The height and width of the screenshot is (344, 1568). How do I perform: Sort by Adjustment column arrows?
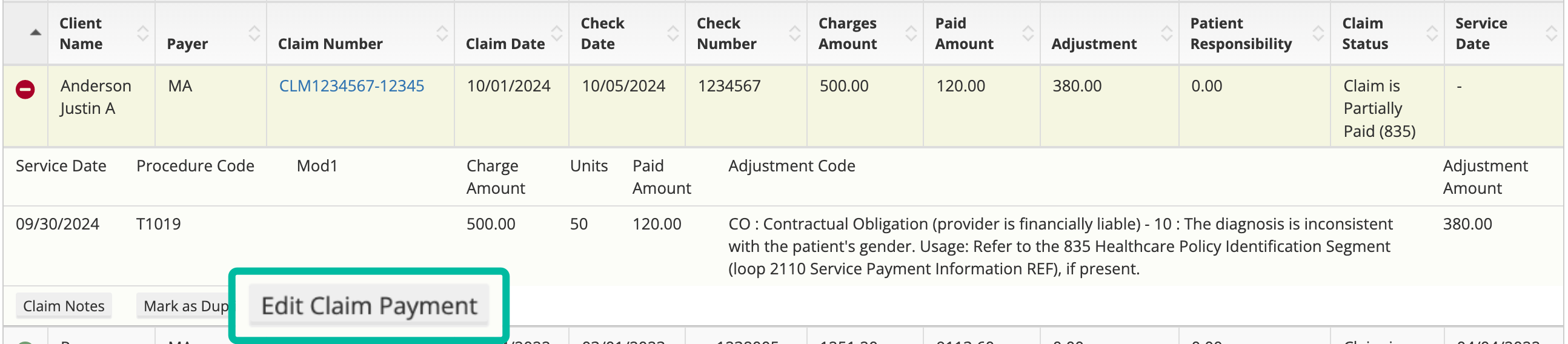[1167, 33]
